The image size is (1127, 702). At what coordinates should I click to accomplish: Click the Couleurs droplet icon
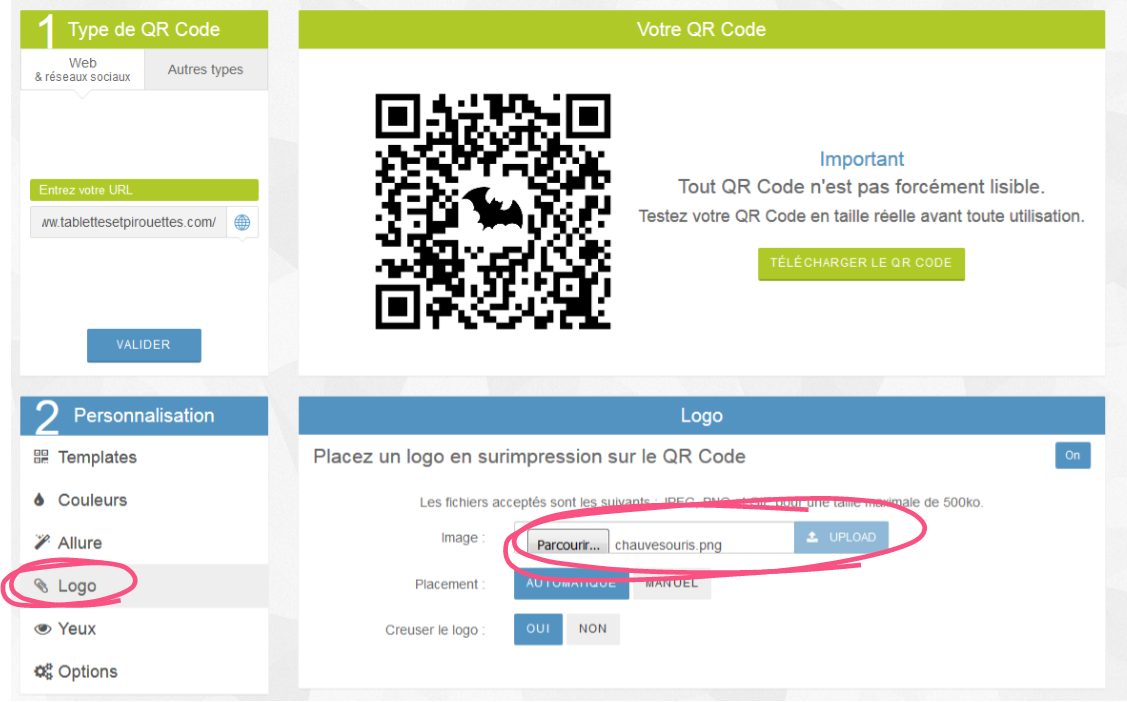click(x=40, y=499)
